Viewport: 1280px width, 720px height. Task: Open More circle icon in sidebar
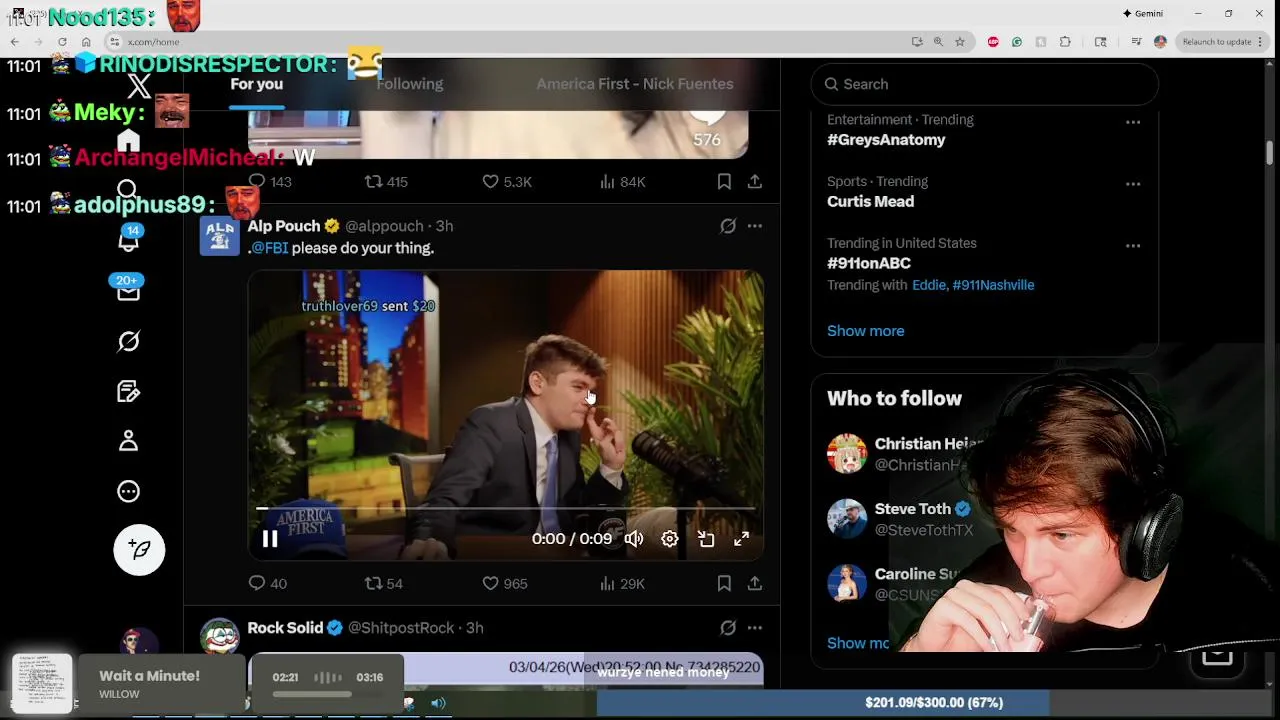coord(128,491)
